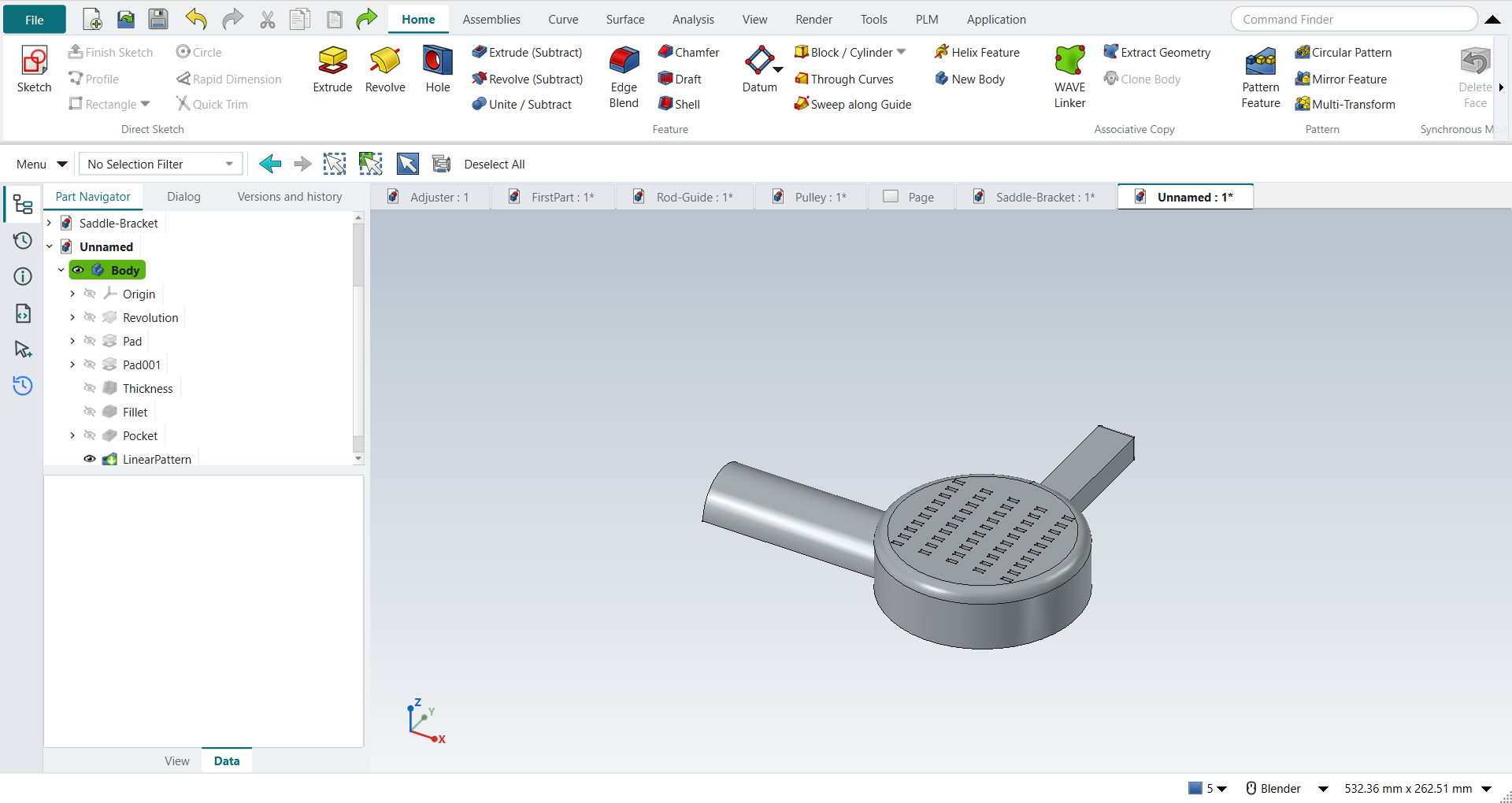The width and height of the screenshot is (1512, 803).
Task: Select the Helix Feature tool
Action: 976,52
